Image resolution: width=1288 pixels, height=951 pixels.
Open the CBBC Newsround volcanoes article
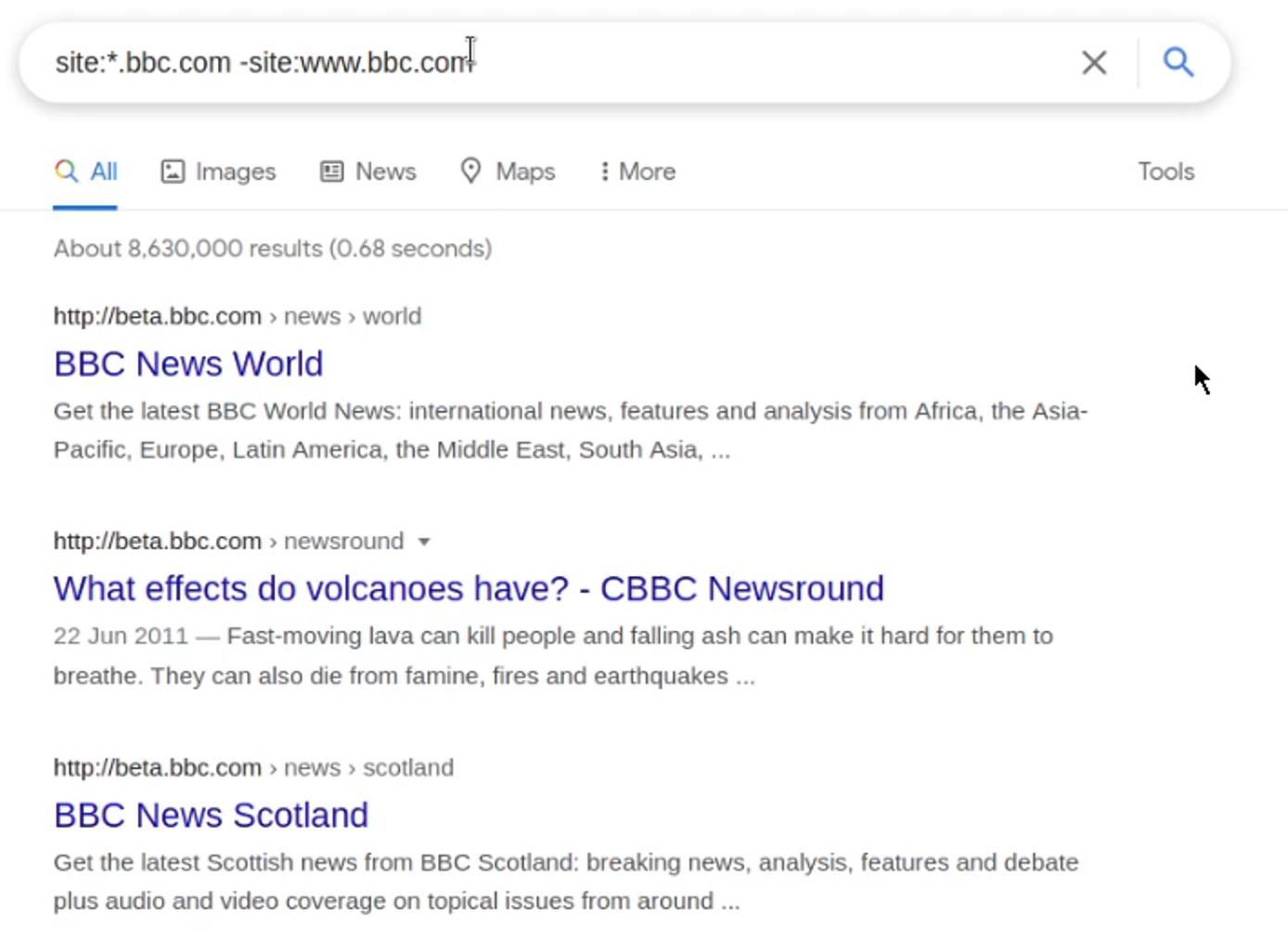(469, 587)
